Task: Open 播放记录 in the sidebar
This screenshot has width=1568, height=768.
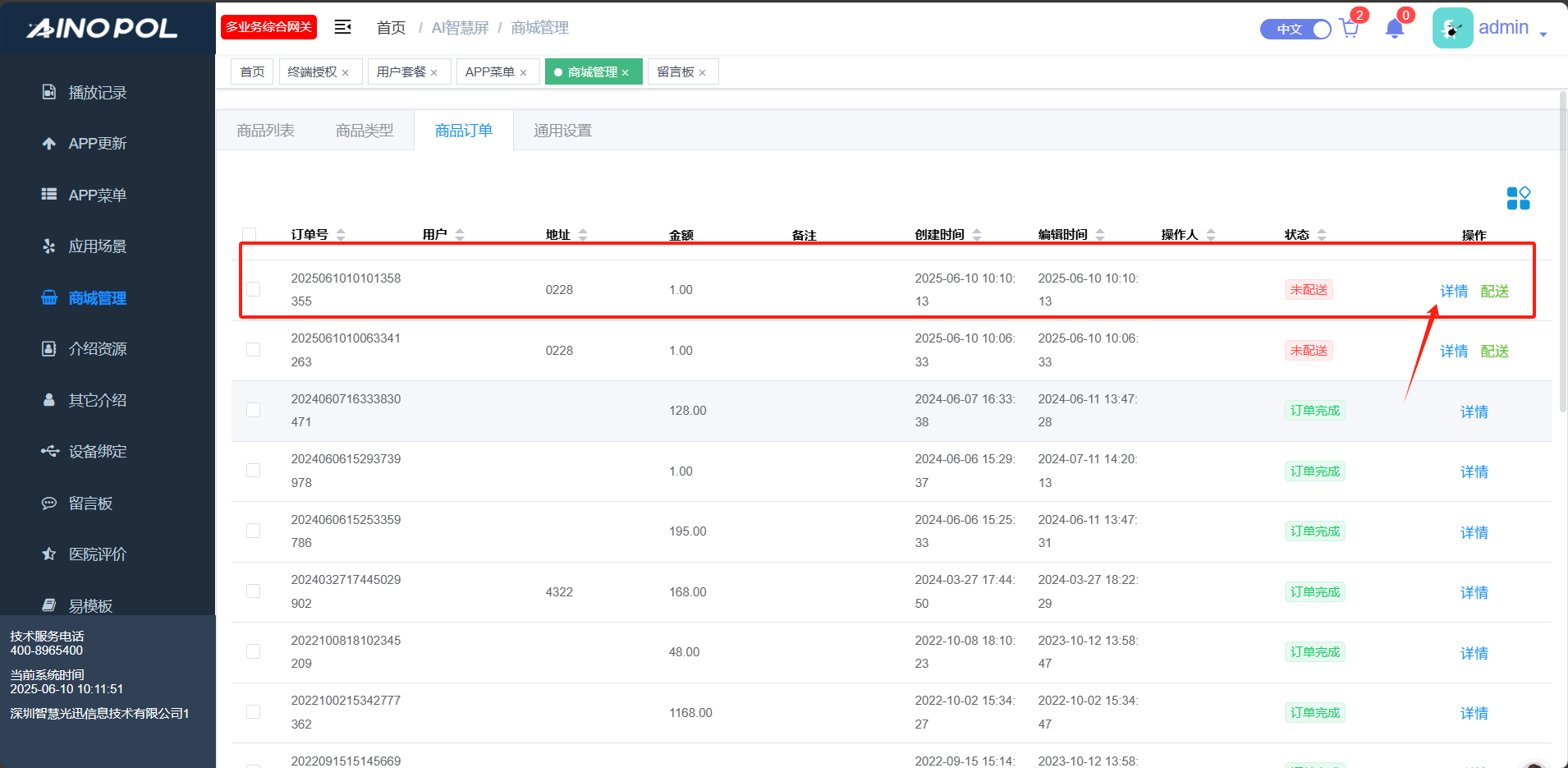Action: [x=97, y=93]
